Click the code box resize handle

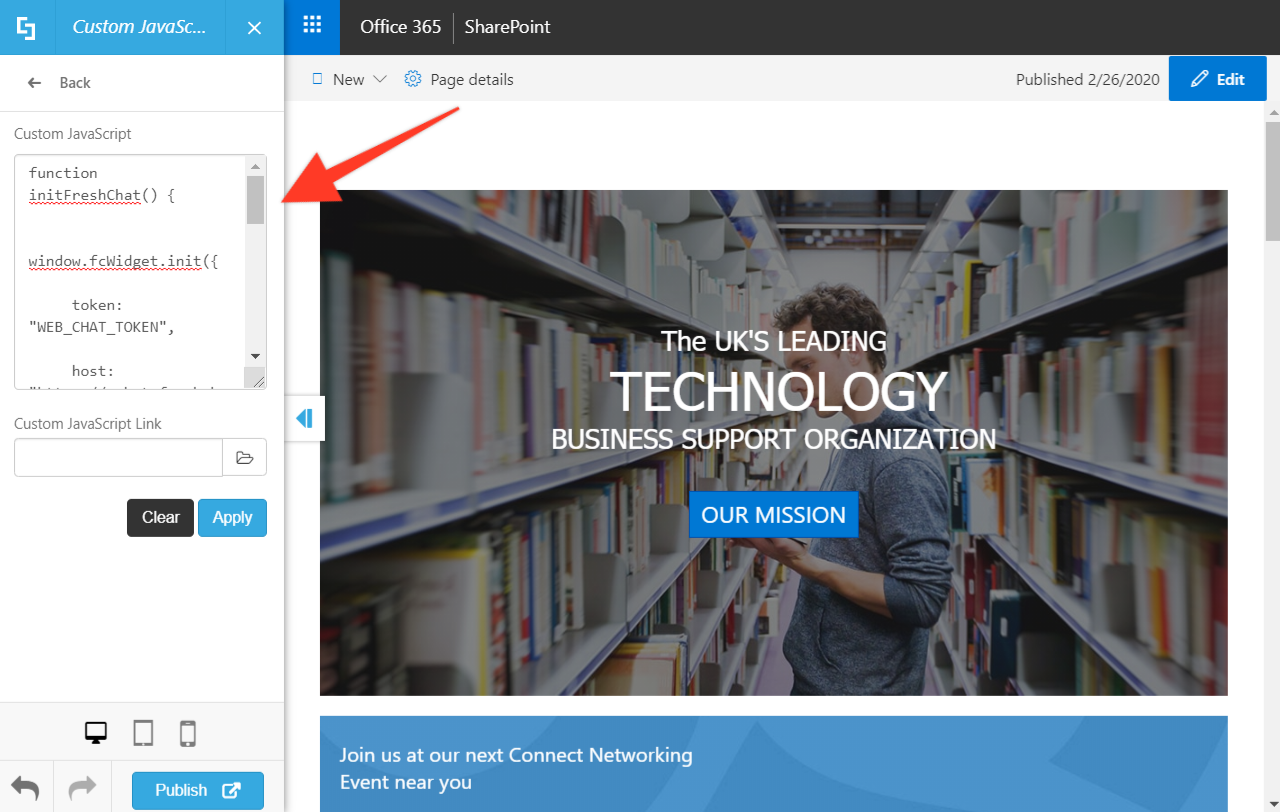(x=258, y=380)
